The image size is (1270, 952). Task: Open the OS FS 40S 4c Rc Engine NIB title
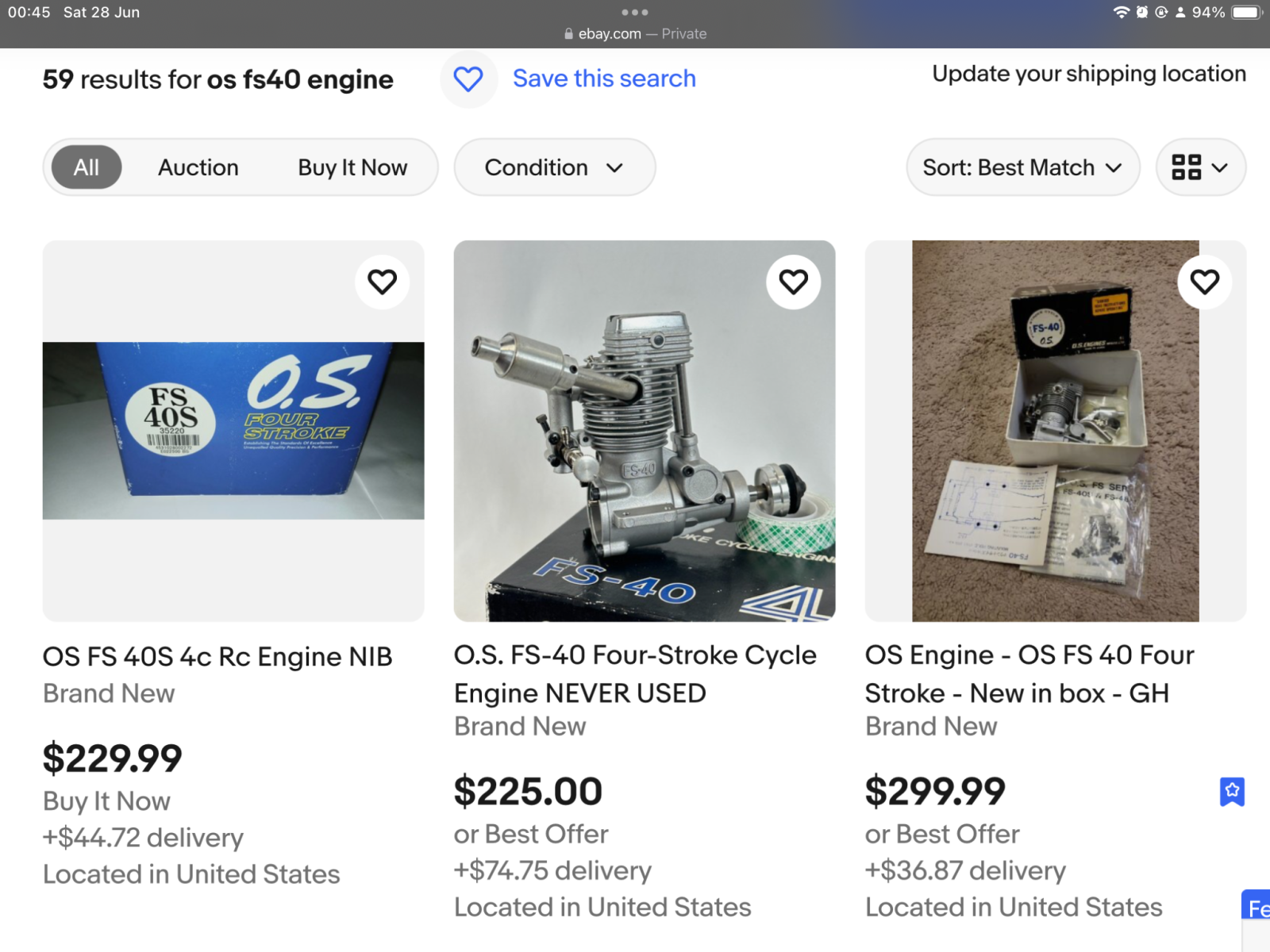(217, 657)
